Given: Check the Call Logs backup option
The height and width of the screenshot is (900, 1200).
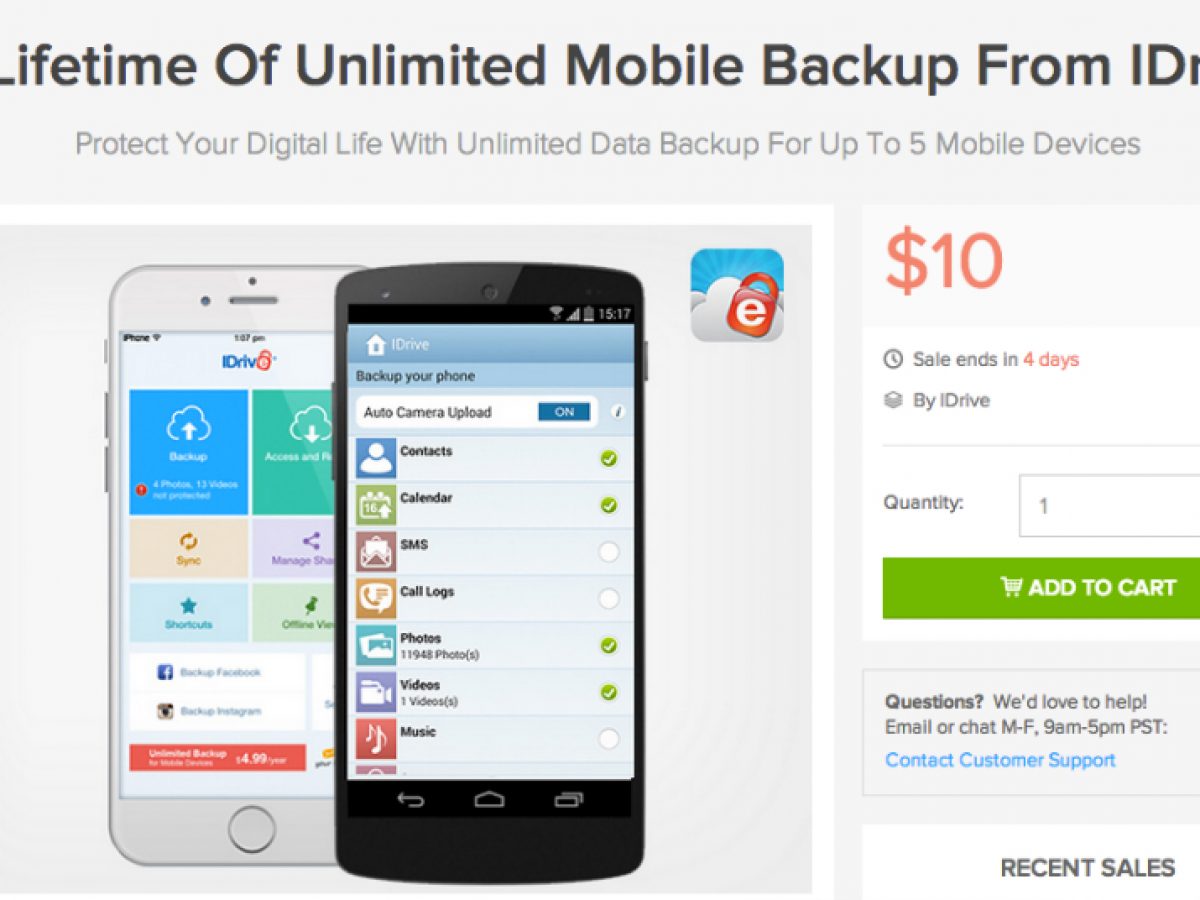Looking at the screenshot, I should [x=608, y=599].
